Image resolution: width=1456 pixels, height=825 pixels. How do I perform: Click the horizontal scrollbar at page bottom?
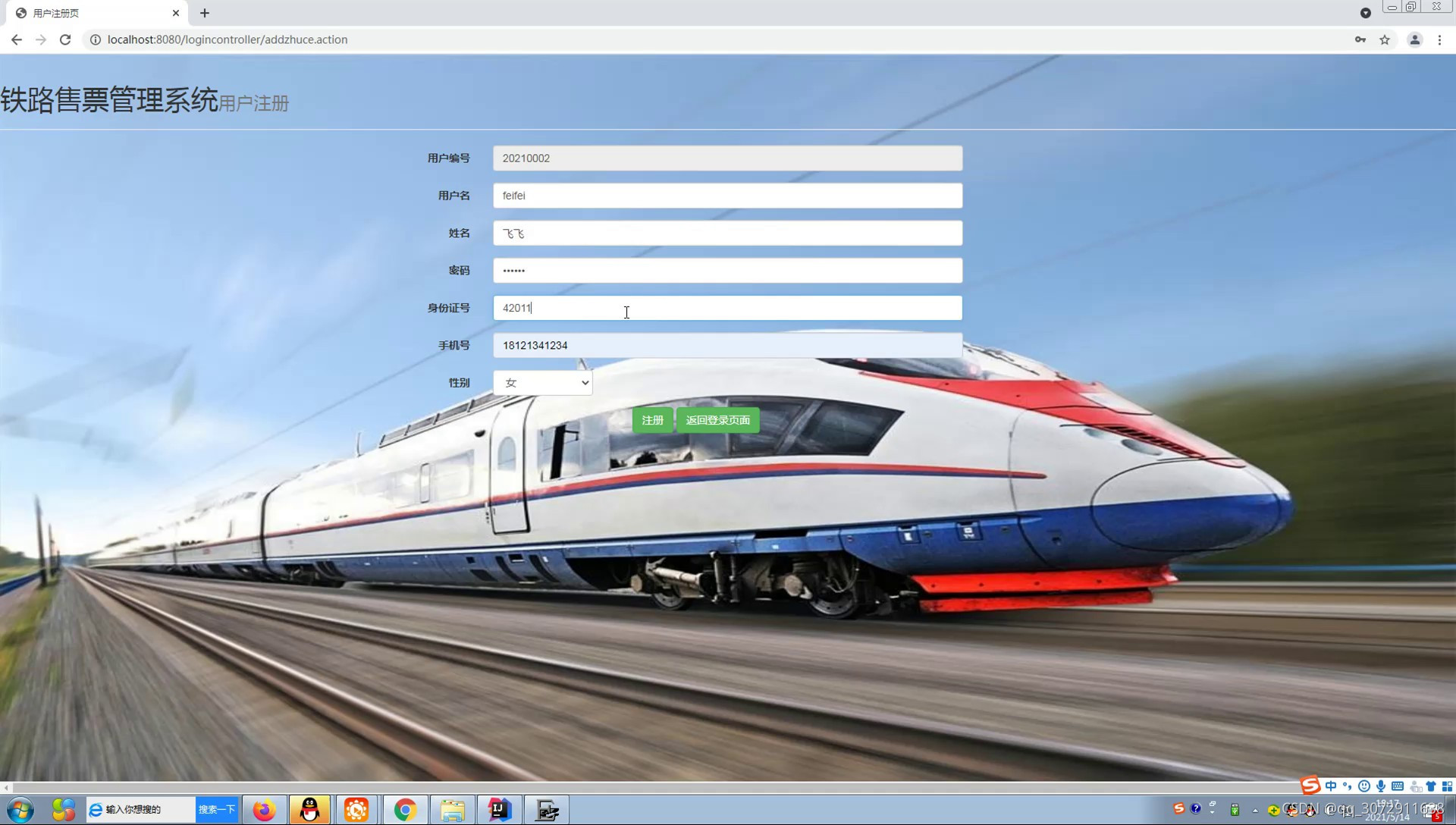pos(652,788)
